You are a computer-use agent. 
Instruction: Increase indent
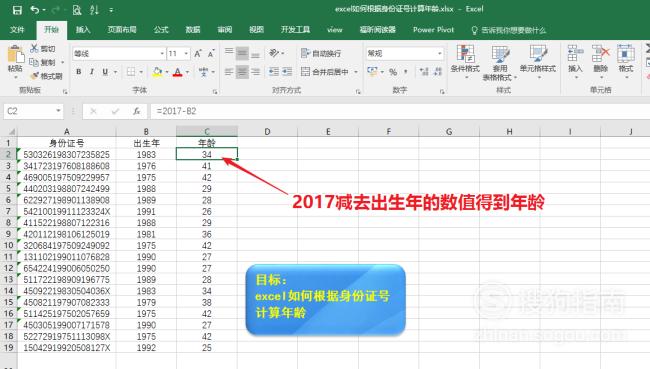(x=287, y=72)
